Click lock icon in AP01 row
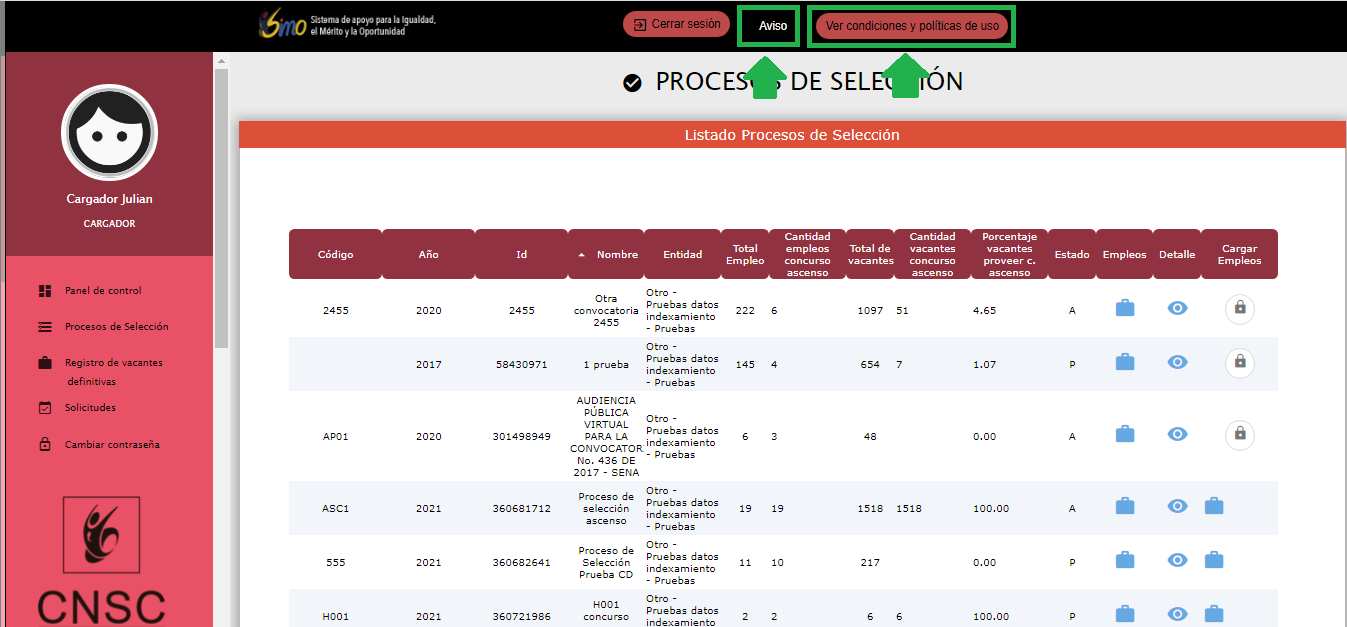Screen dimensions: 1347x627 tap(1240, 434)
